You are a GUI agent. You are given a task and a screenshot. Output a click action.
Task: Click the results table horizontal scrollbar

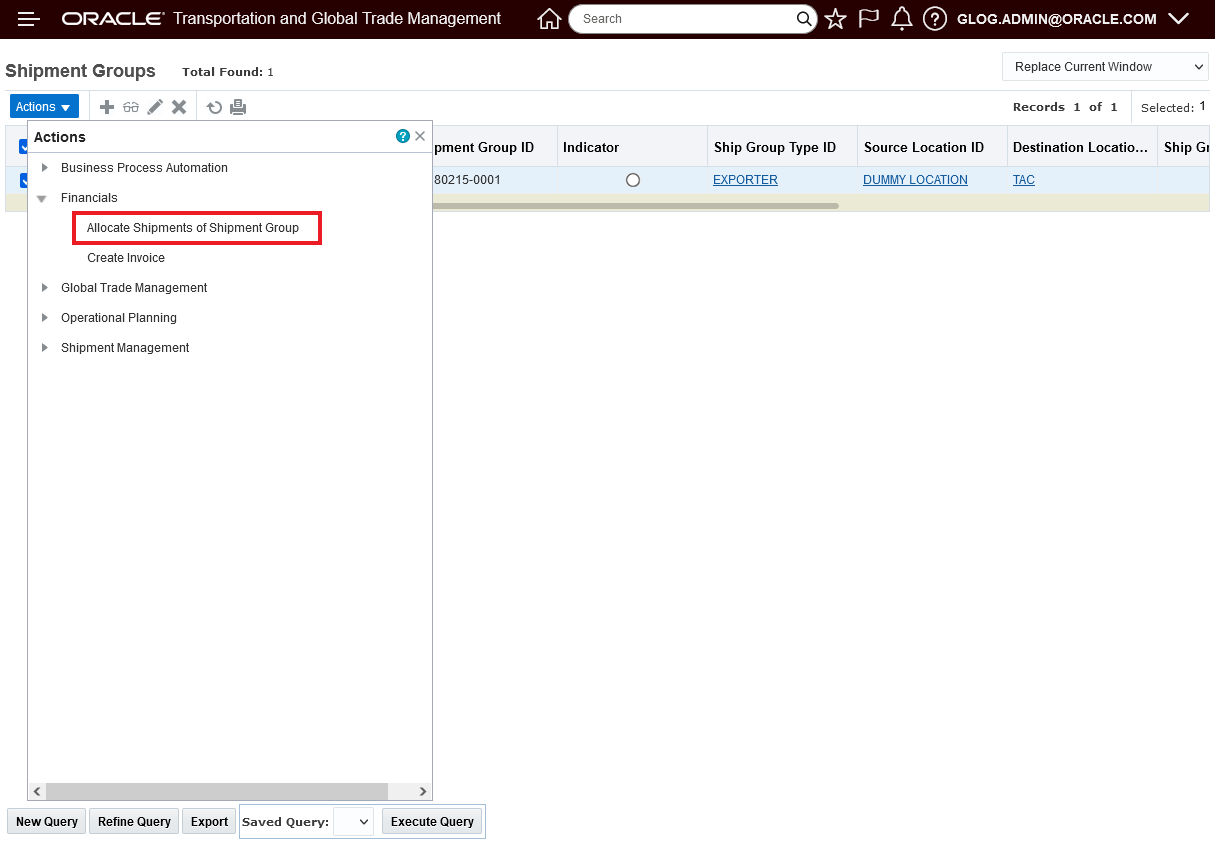click(635, 206)
